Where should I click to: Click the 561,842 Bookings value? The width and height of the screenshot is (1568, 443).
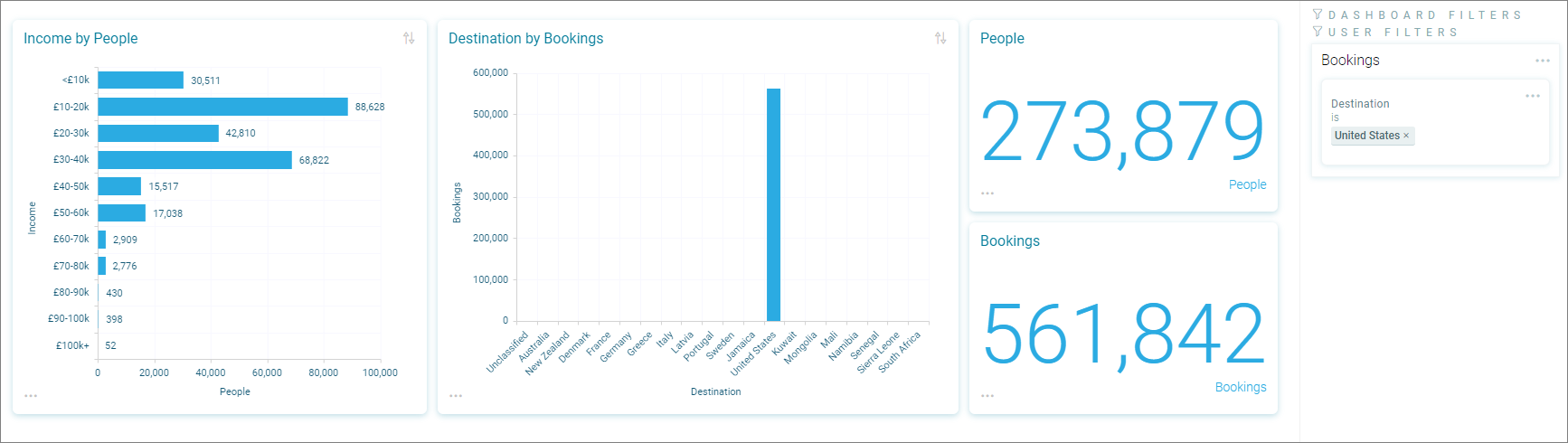tap(1122, 335)
